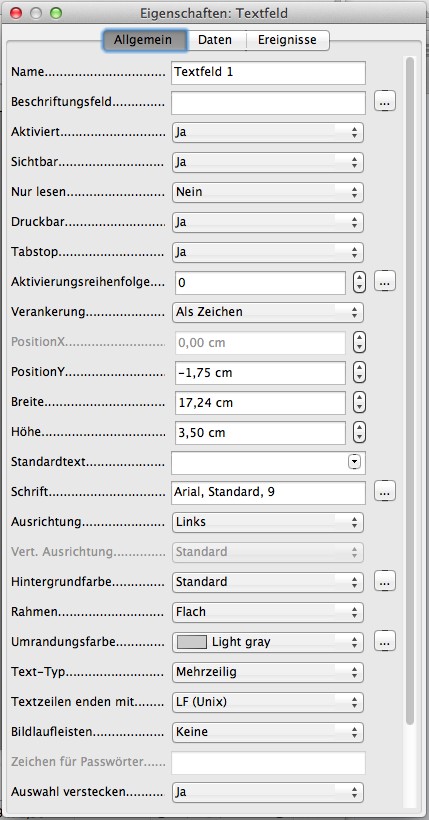This screenshot has width=429, height=820.
Task: Open the Aktiviert dropdown
Action: click(x=268, y=132)
